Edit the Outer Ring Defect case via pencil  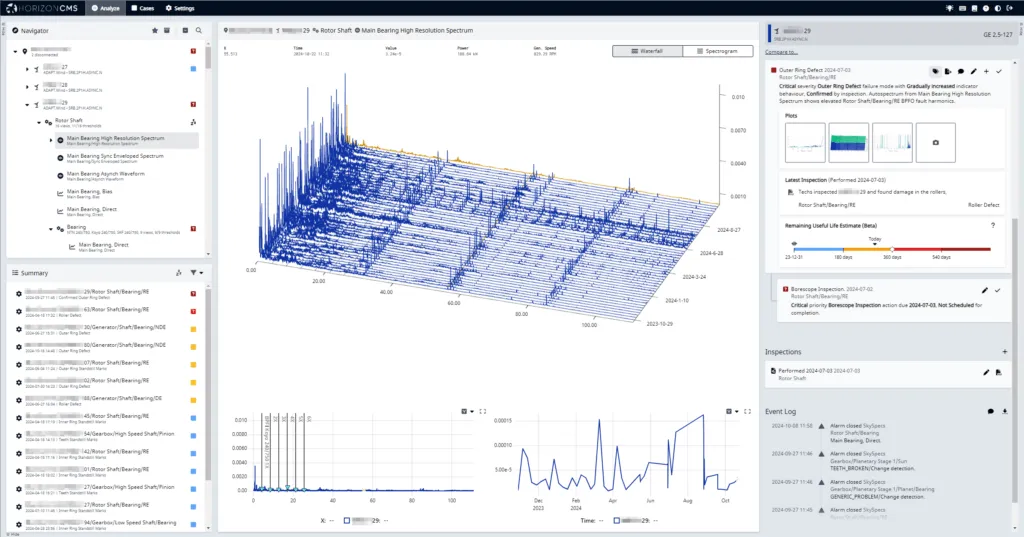pos(973,71)
